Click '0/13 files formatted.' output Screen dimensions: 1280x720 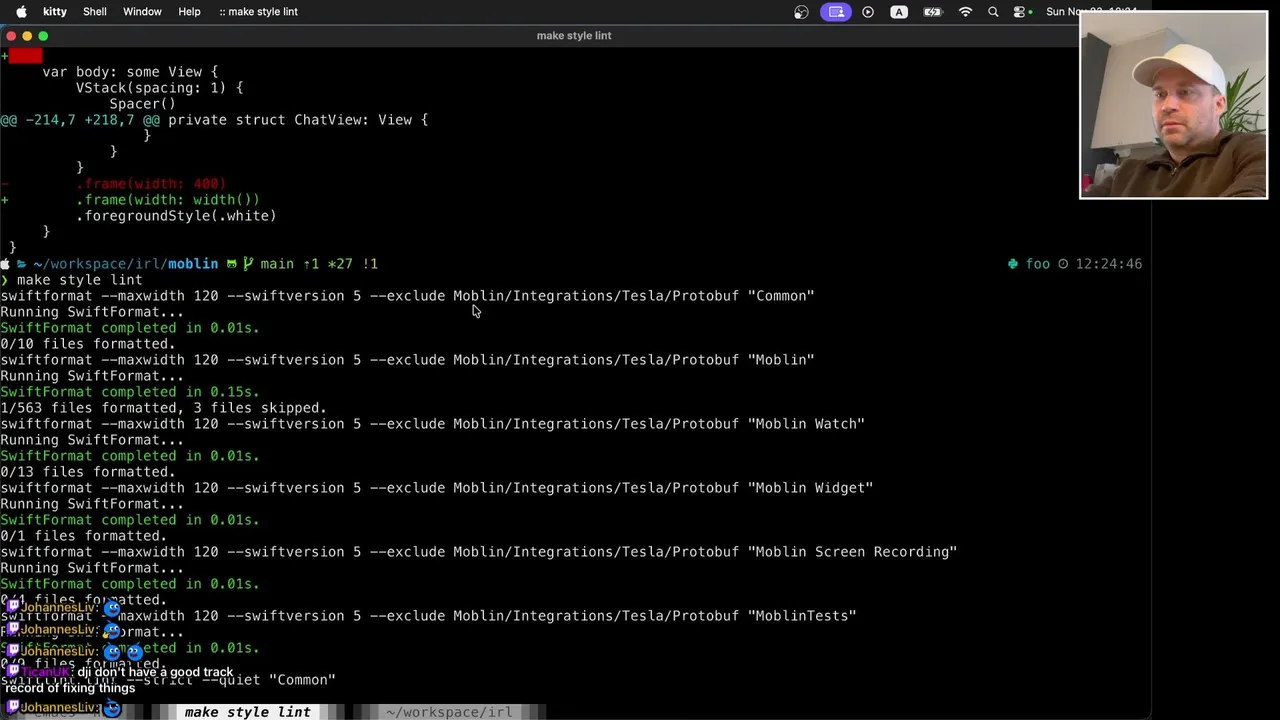tap(88, 472)
